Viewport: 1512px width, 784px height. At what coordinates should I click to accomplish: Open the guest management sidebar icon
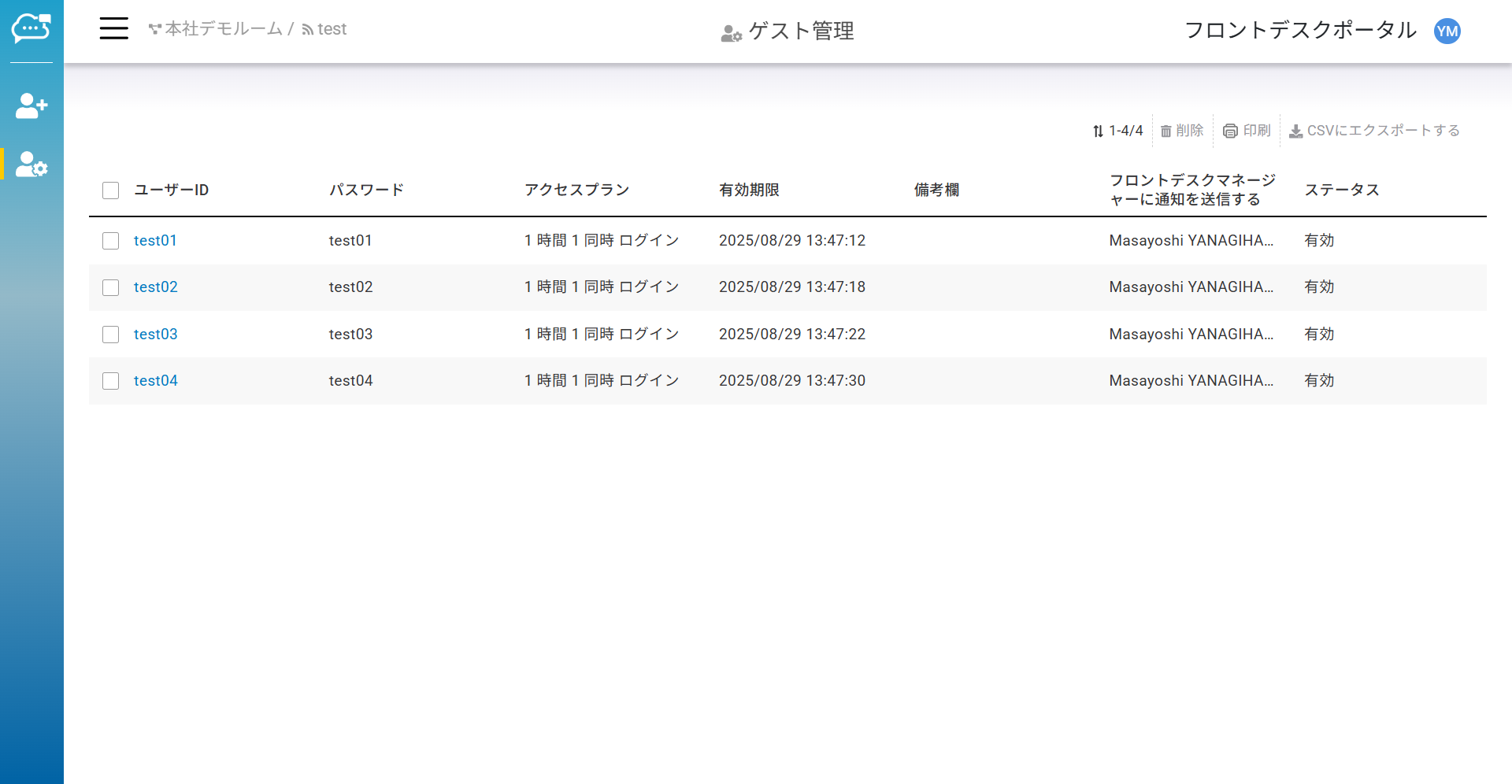click(x=31, y=164)
